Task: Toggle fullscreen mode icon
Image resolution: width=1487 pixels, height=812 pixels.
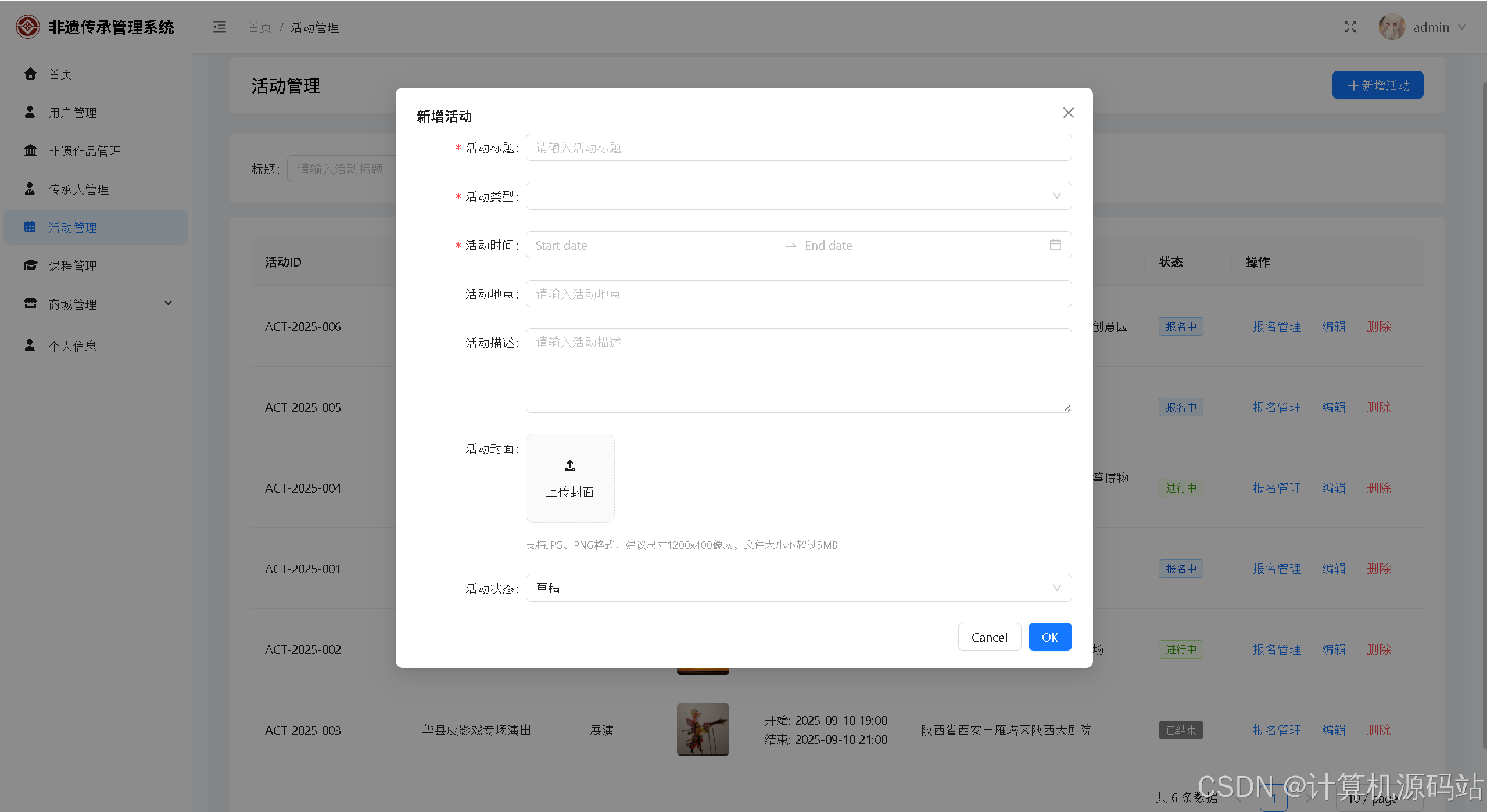Action: pos(1350,27)
